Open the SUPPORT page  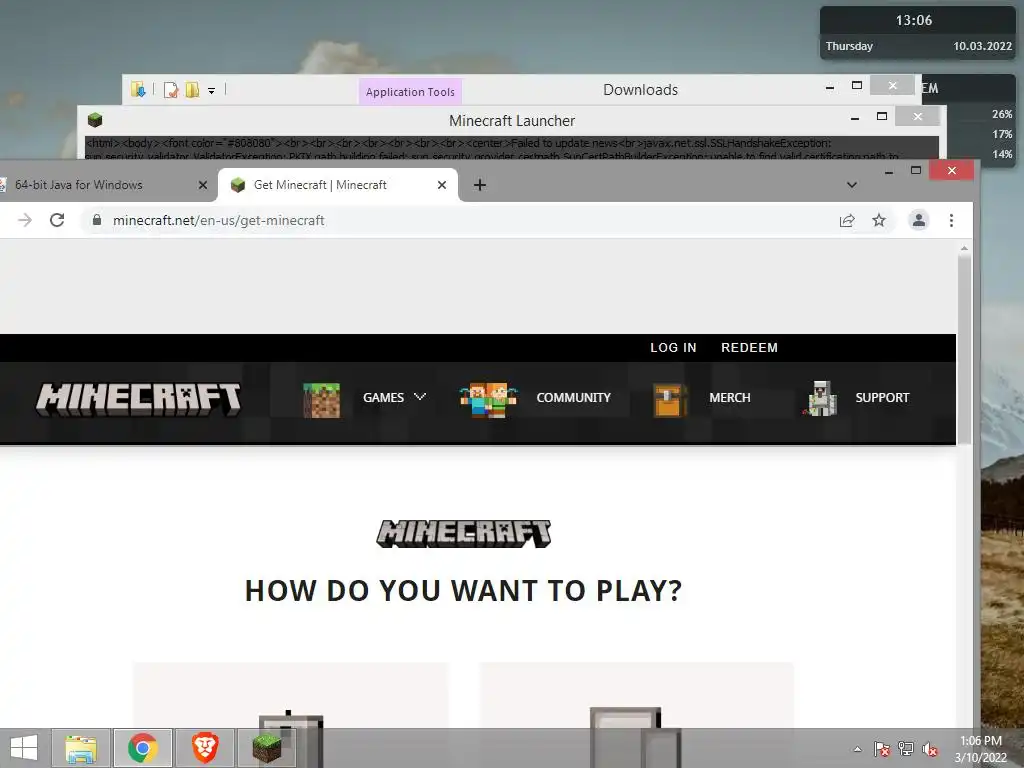click(882, 397)
